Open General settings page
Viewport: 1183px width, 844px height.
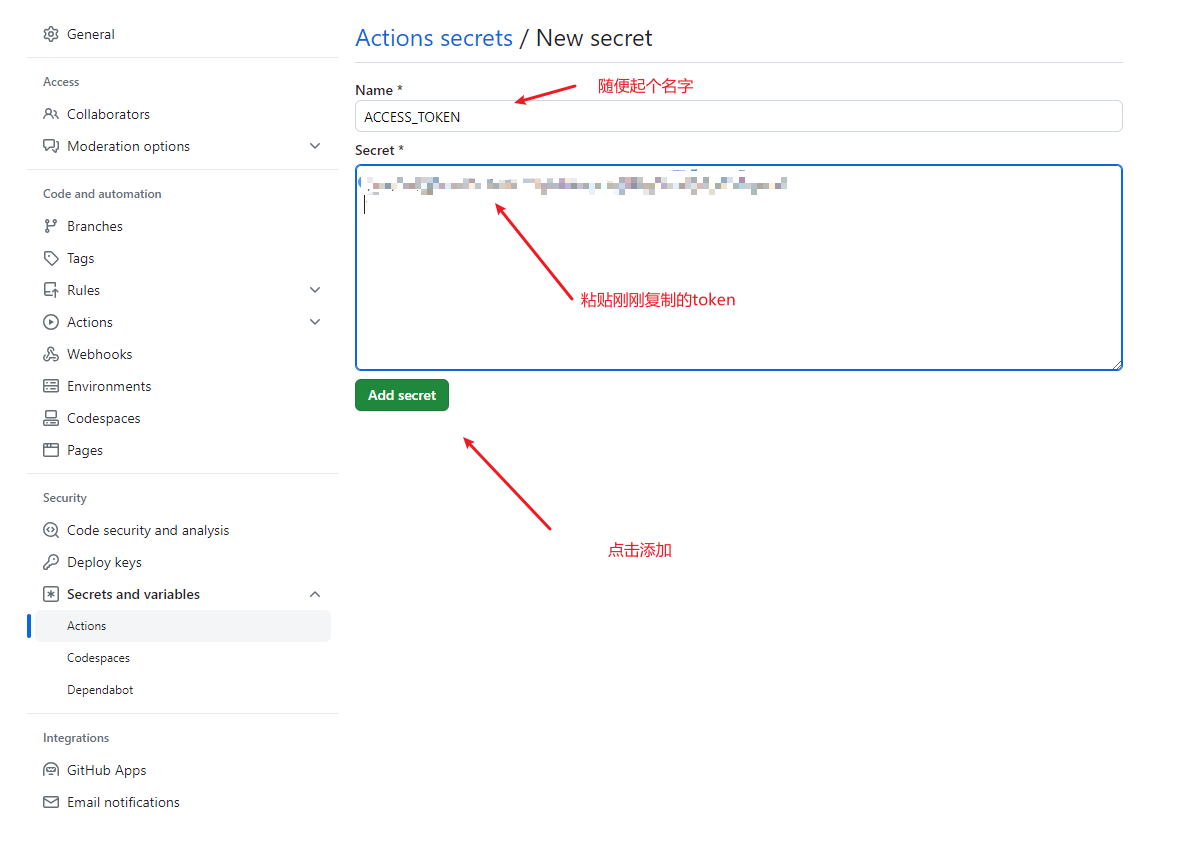(x=91, y=34)
